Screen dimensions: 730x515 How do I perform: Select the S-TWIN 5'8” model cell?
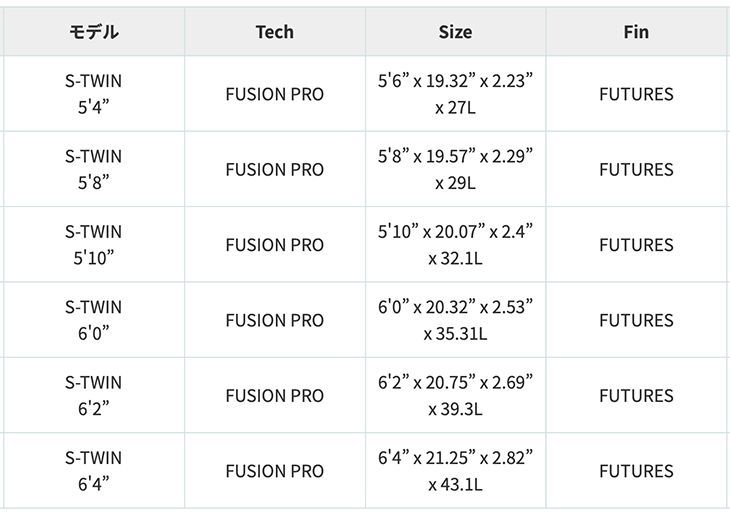tap(94, 169)
